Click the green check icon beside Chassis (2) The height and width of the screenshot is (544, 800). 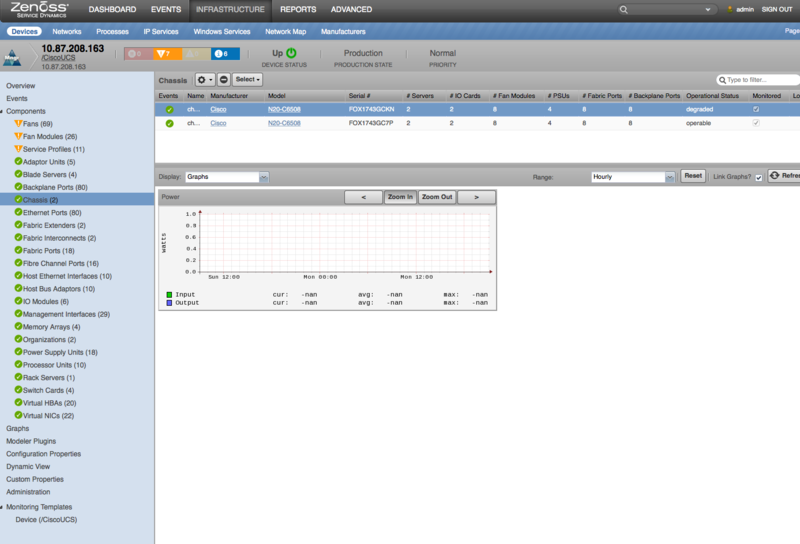point(18,200)
